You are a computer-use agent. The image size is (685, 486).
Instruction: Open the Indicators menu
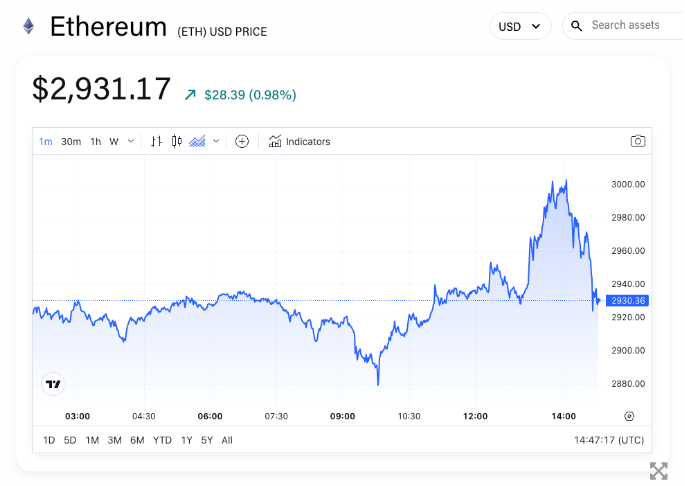299,141
